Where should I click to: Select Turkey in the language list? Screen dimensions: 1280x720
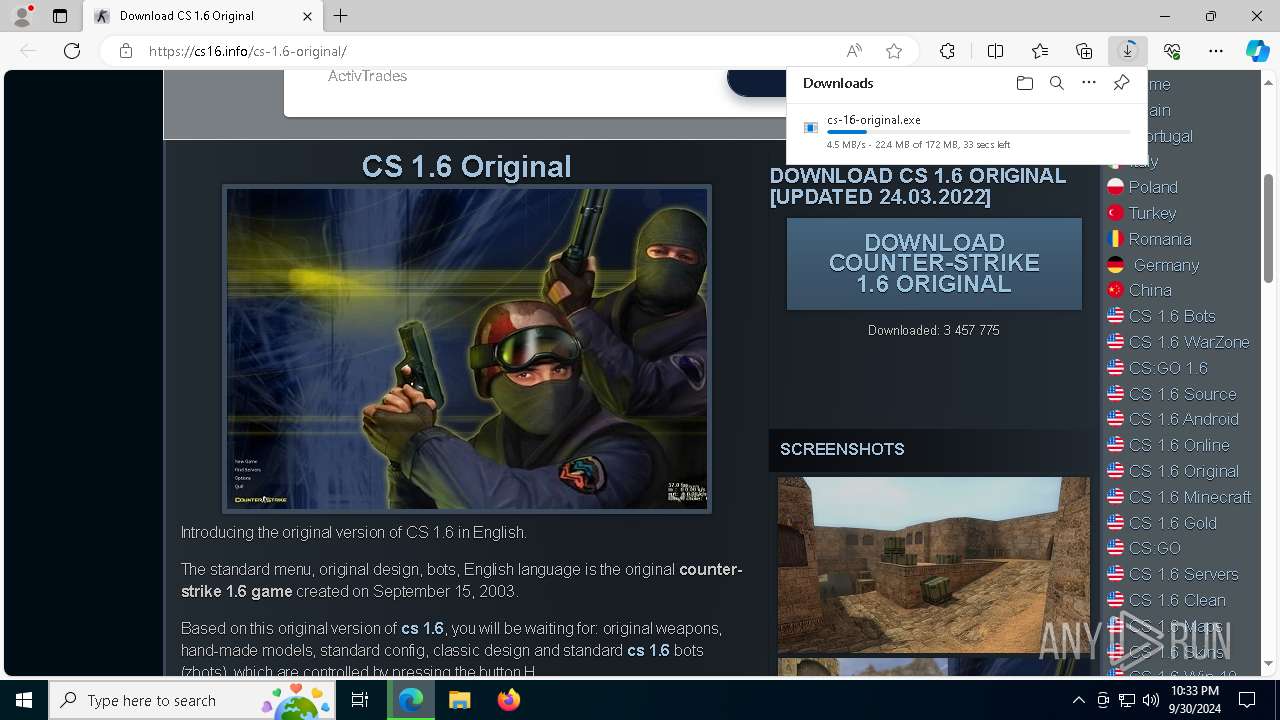click(1152, 213)
